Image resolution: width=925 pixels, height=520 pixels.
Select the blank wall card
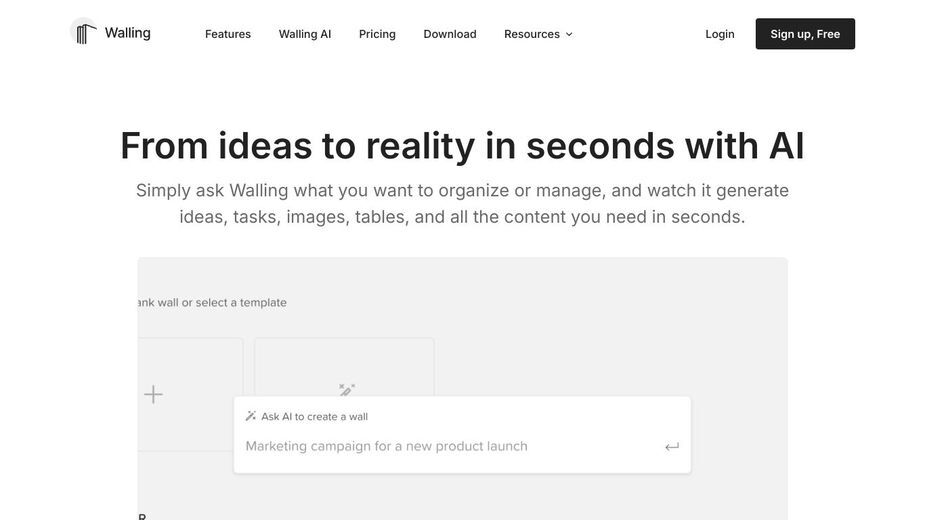190,394
